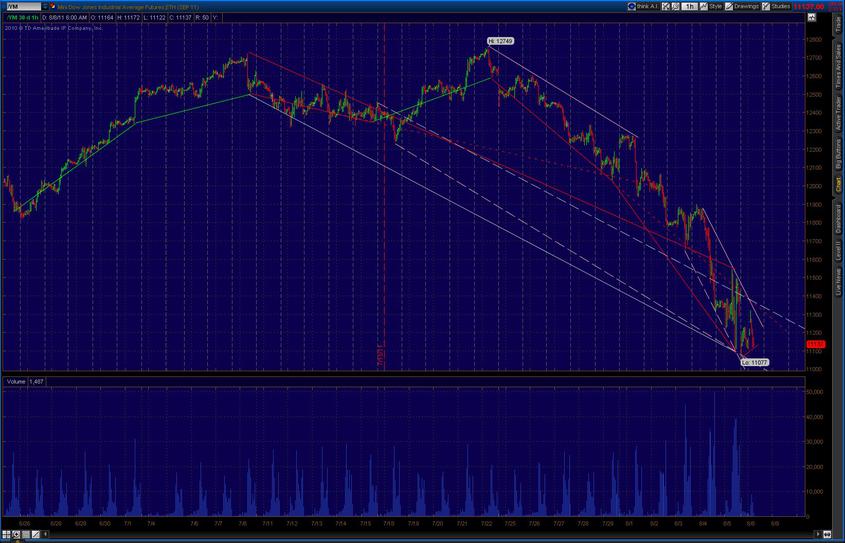The height and width of the screenshot is (543, 845).
Task: Open the Dashboard side tab
Action: coord(838,227)
